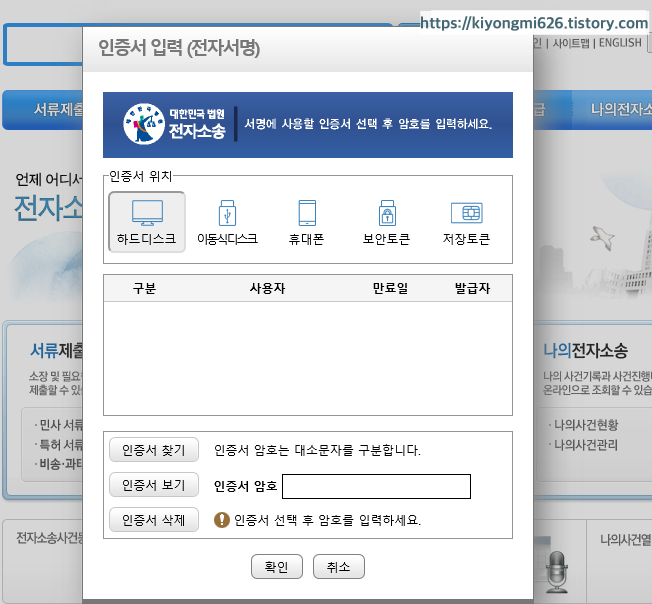Cancel dialog with 취소 button

pos(339,567)
